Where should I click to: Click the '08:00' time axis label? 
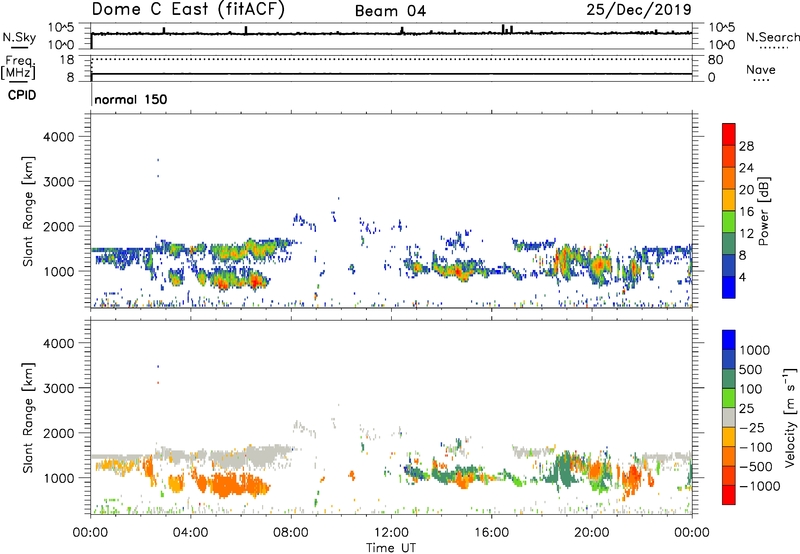coord(290,533)
